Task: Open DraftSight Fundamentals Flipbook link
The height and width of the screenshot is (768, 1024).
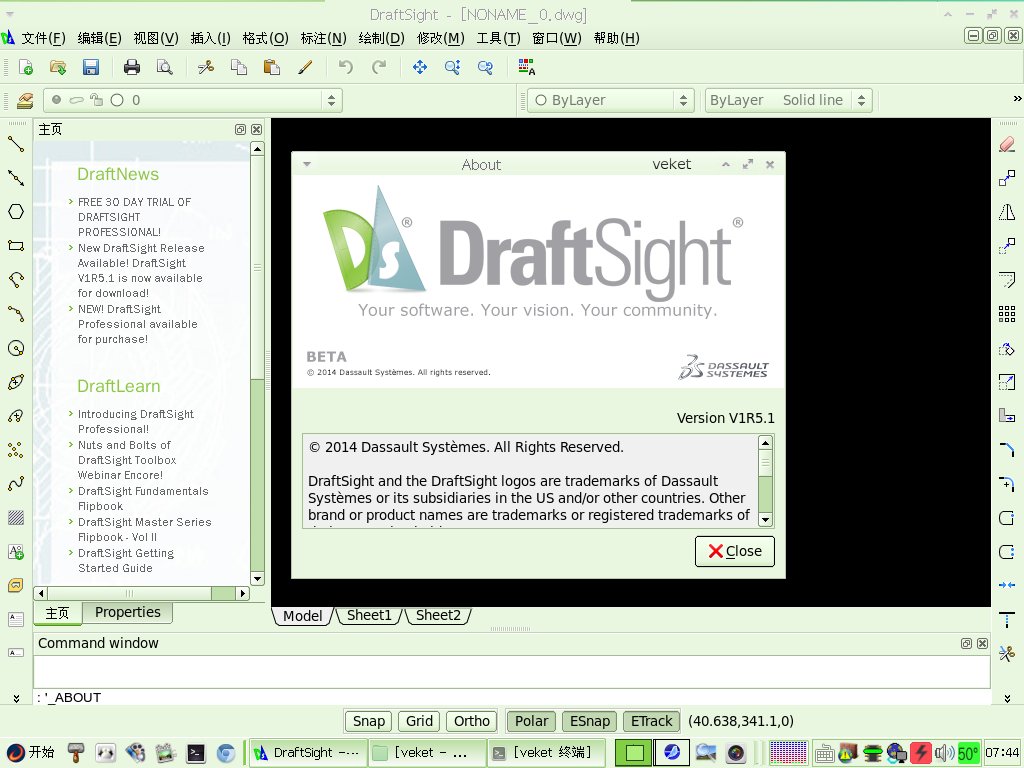Action: click(x=142, y=498)
